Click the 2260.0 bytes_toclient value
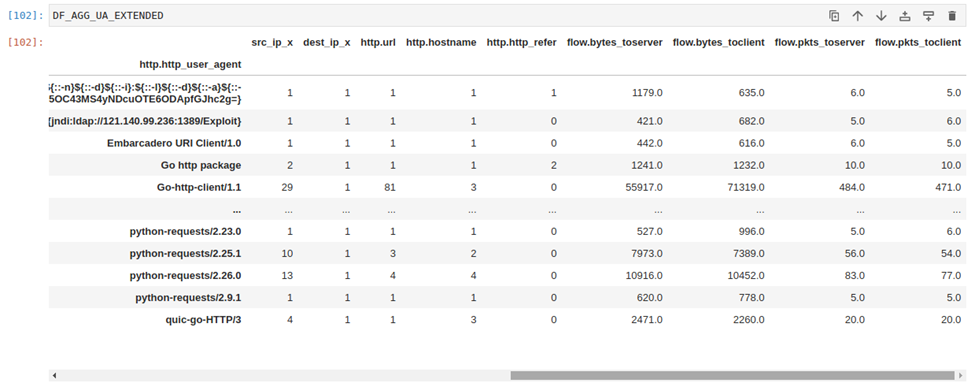The image size is (975, 383). coord(749,320)
